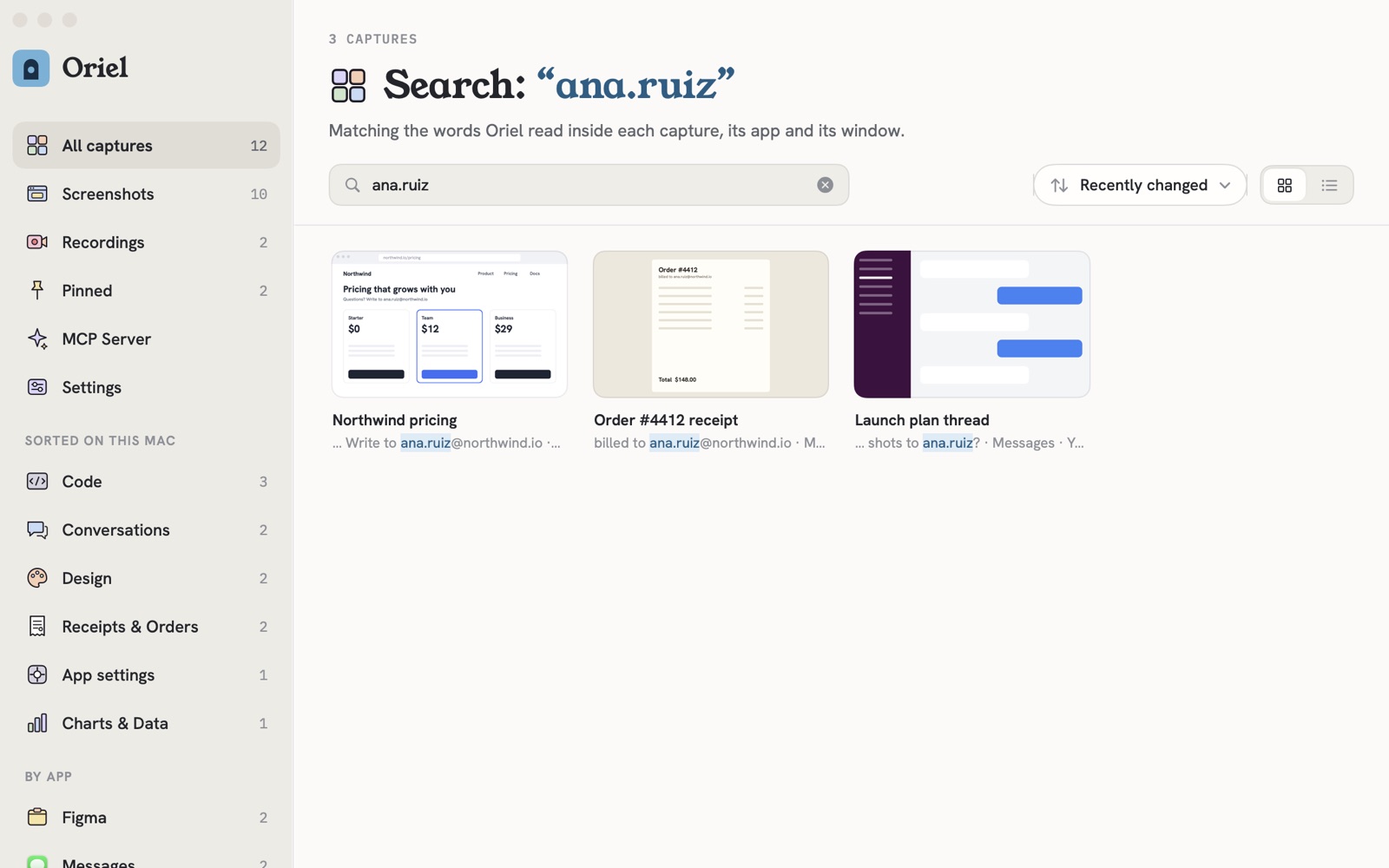
Task: Click the Launch plan thread title
Action: [922, 420]
